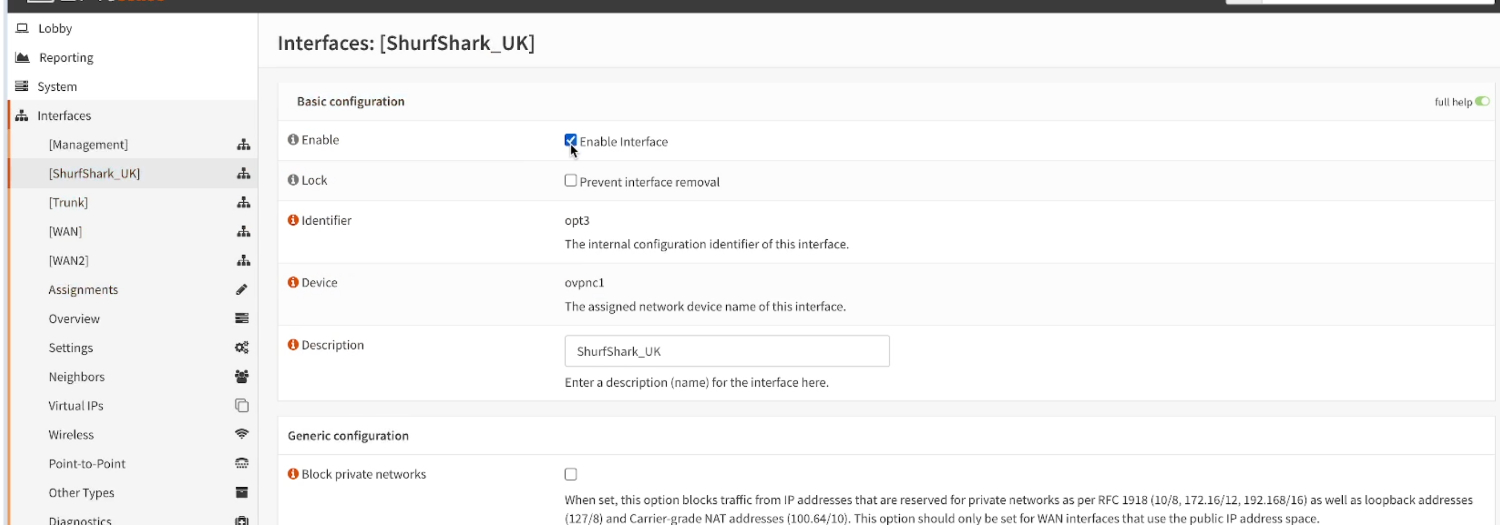Image resolution: width=1500 pixels, height=525 pixels.
Task: Click info icon next to Identifier
Action: tap(293, 220)
